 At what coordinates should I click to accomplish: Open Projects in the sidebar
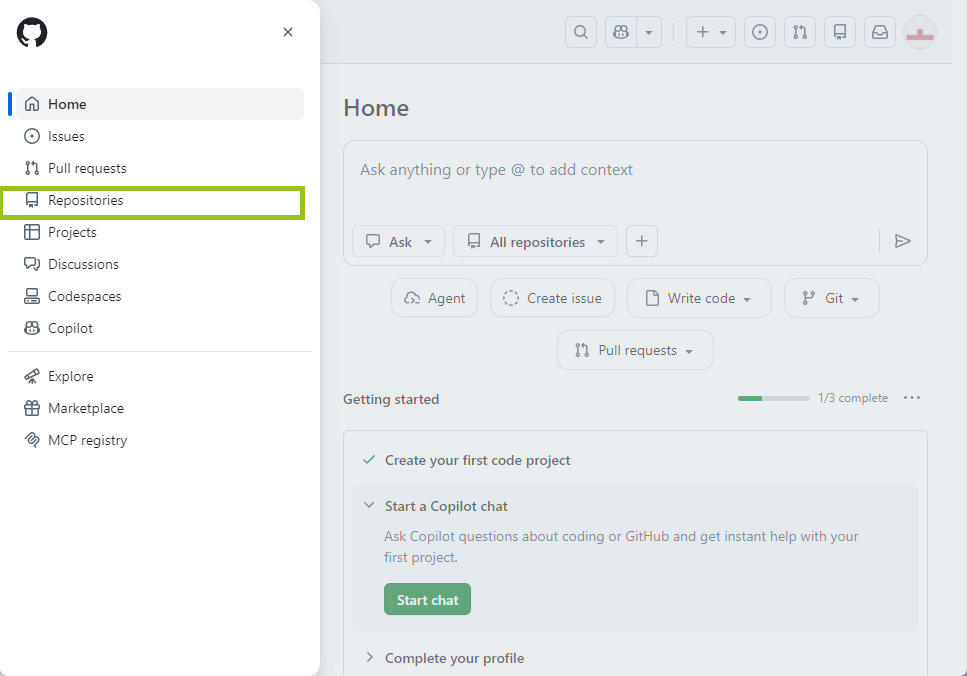pos(160,233)
